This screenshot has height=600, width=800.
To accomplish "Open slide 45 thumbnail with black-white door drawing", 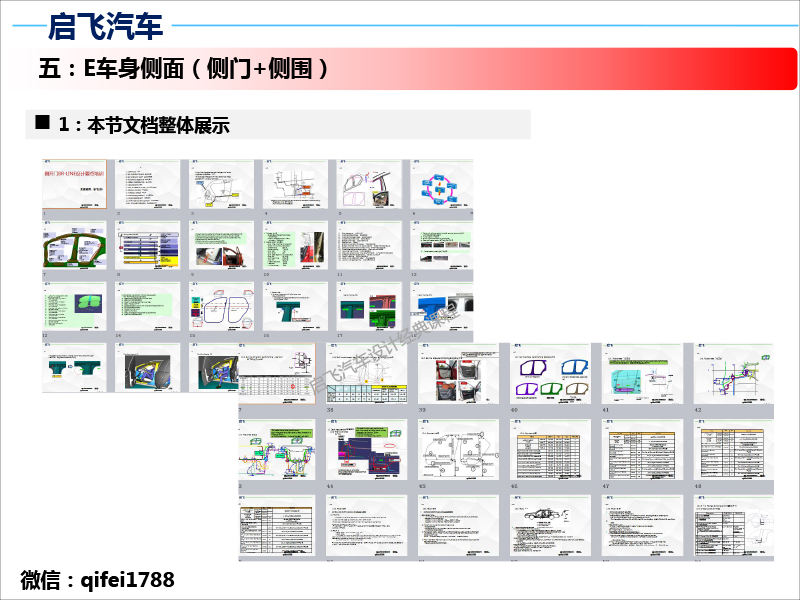I will (458, 449).
